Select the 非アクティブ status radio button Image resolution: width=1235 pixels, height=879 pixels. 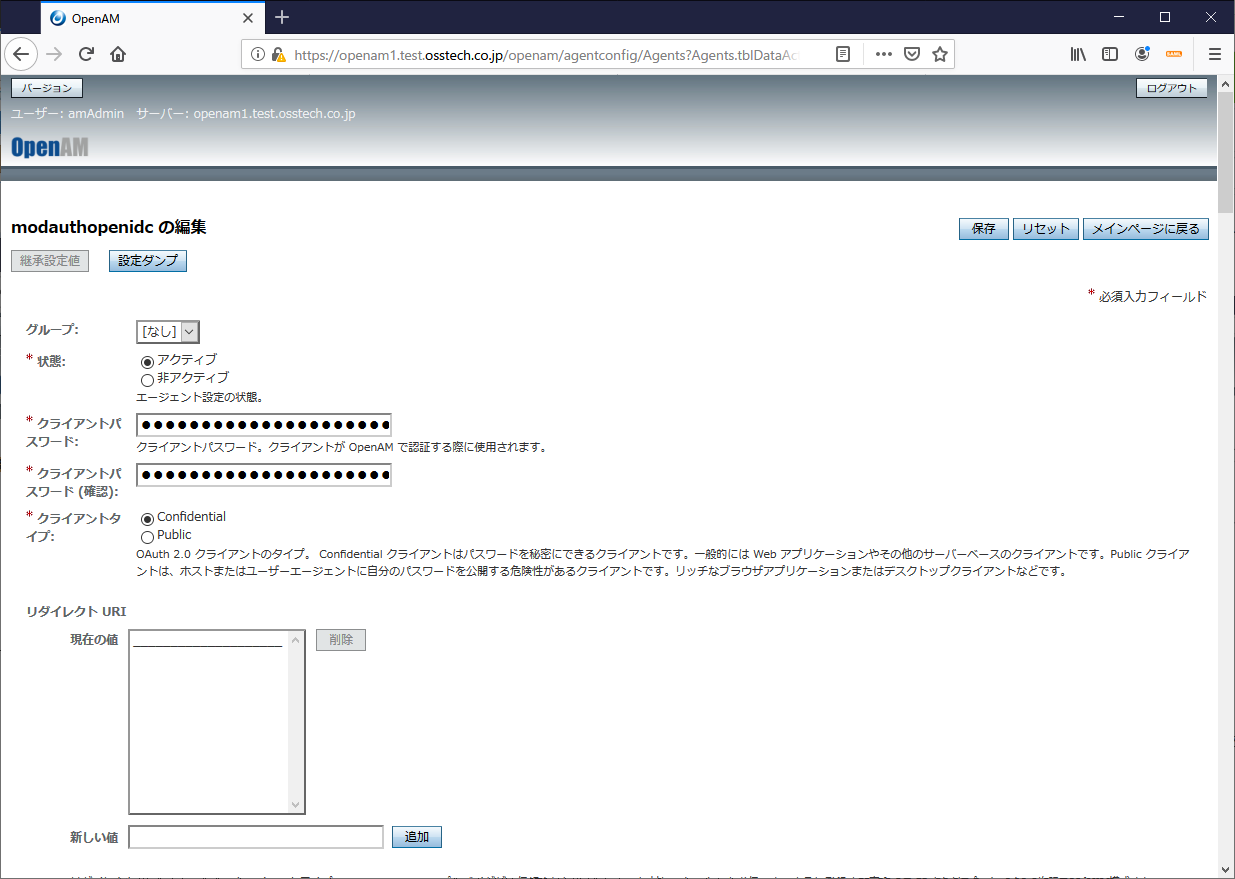(147, 380)
